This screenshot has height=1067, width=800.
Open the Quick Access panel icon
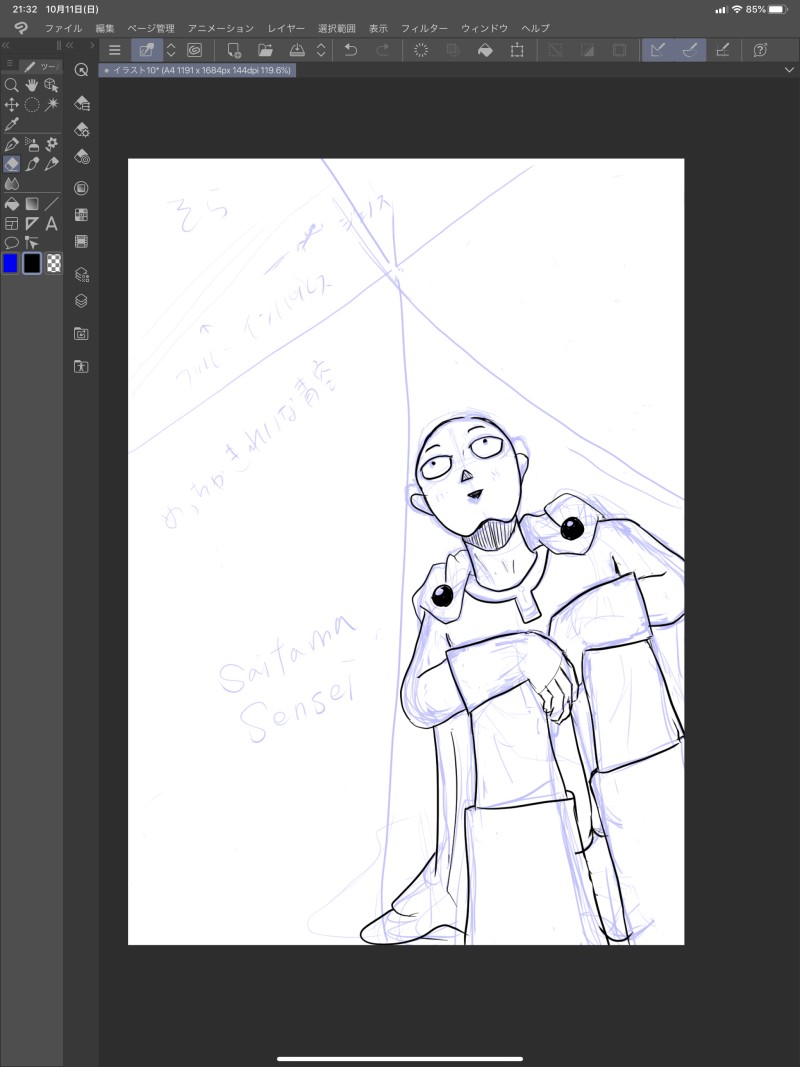coord(81,70)
